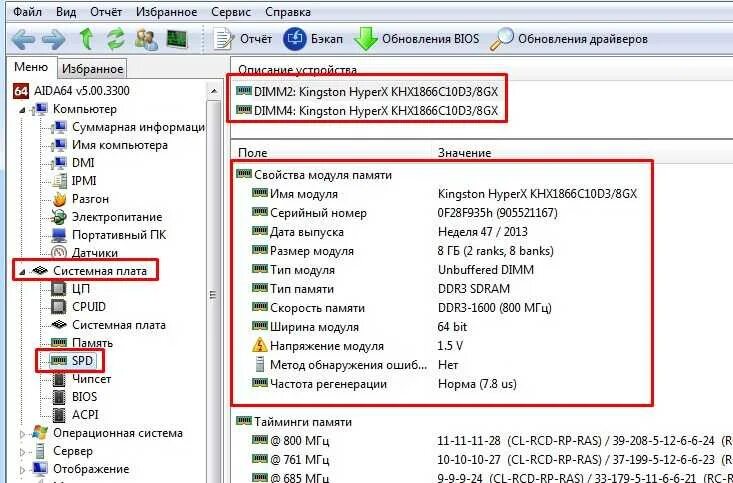
Task: Open the Сервис menu
Action: click(x=231, y=12)
